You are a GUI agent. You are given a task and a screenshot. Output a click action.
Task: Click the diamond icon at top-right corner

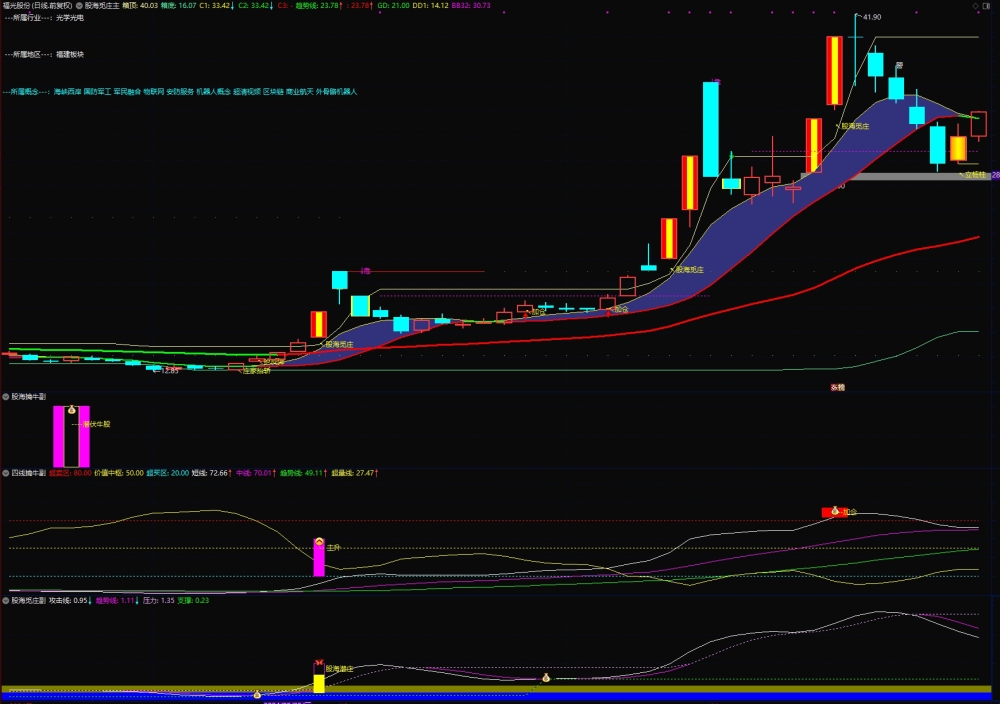click(975, 5)
